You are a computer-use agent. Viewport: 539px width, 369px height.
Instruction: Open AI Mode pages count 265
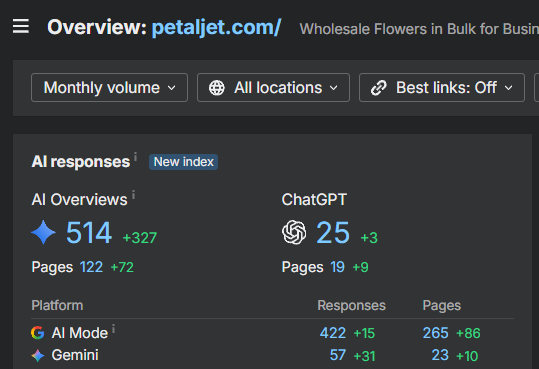tap(436, 333)
